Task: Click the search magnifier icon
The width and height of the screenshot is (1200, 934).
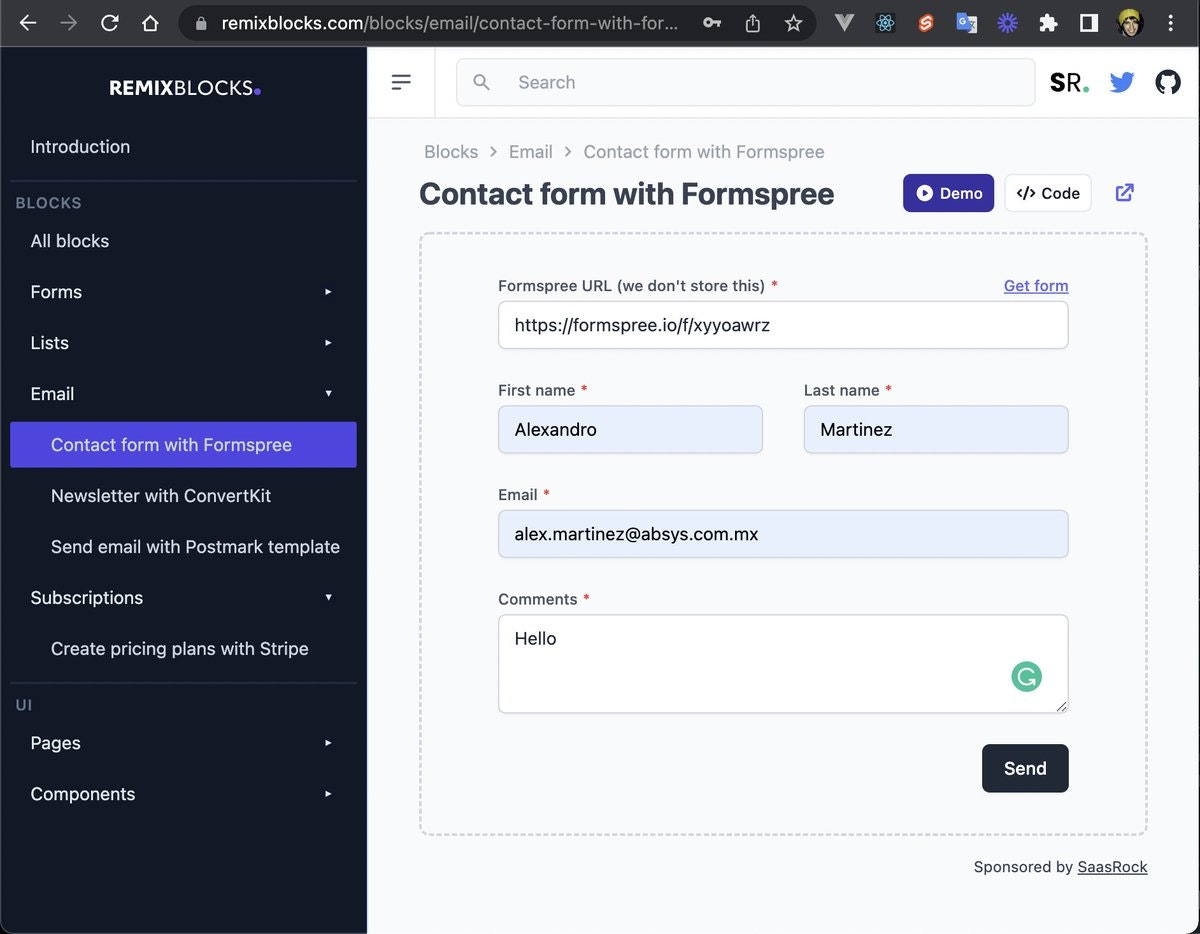Action: pyautogui.click(x=482, y=82)
